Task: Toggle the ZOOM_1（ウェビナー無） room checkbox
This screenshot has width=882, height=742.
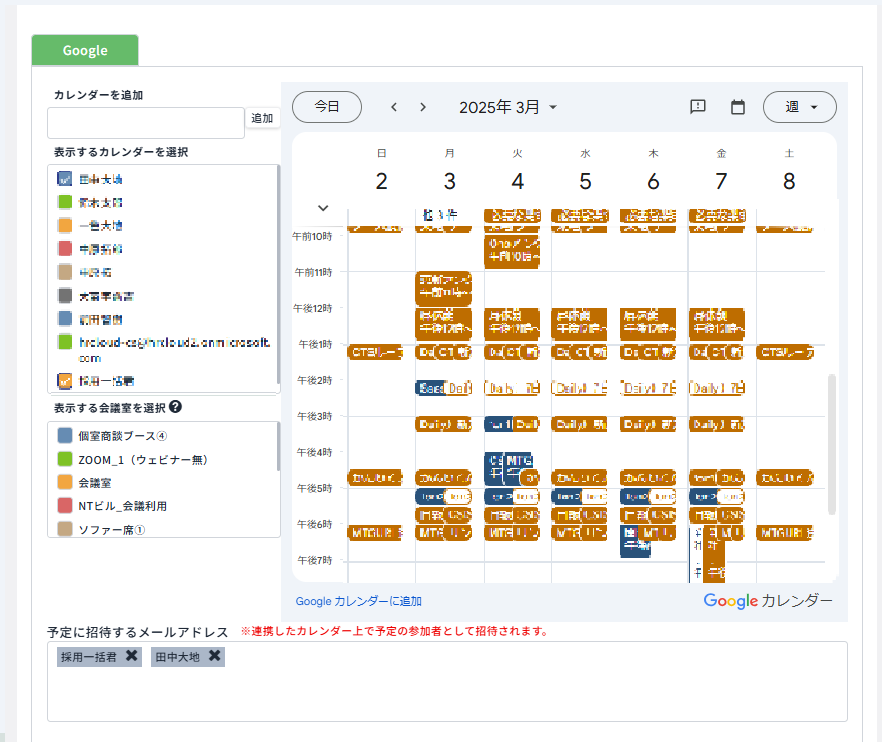Action: (65, 459)
